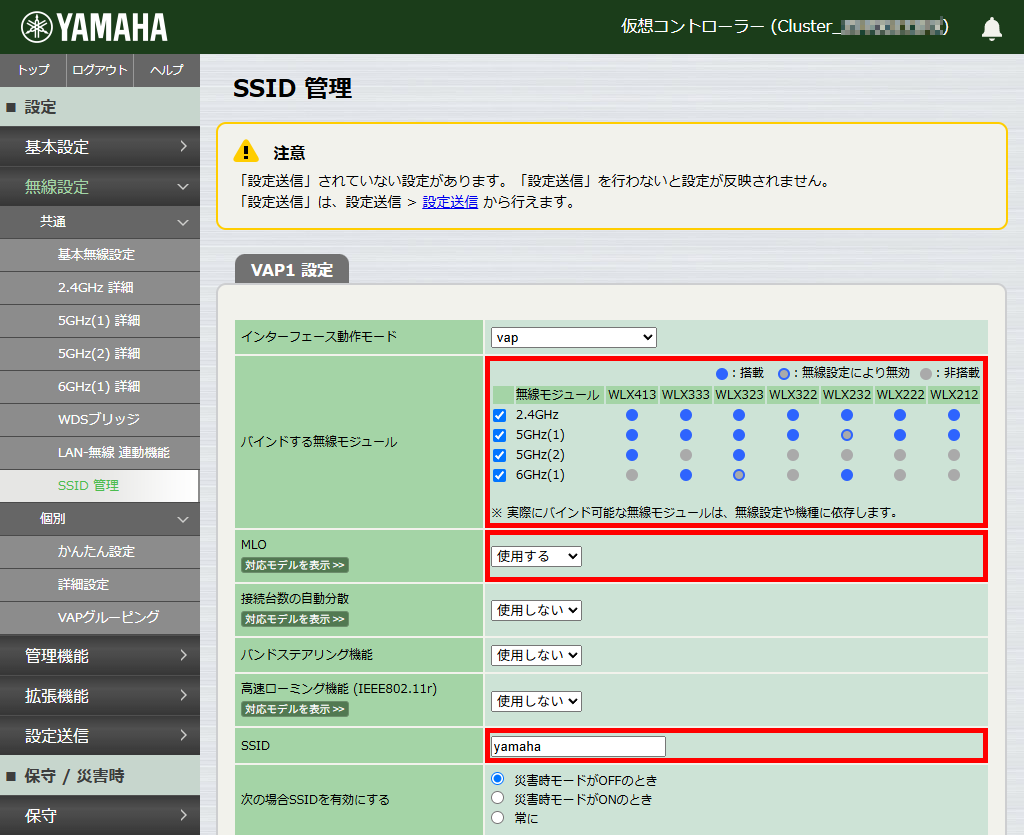This screenshot has width=1024, height=835.
Task: Click the WLX212 column header
Action: pos(953,394)
